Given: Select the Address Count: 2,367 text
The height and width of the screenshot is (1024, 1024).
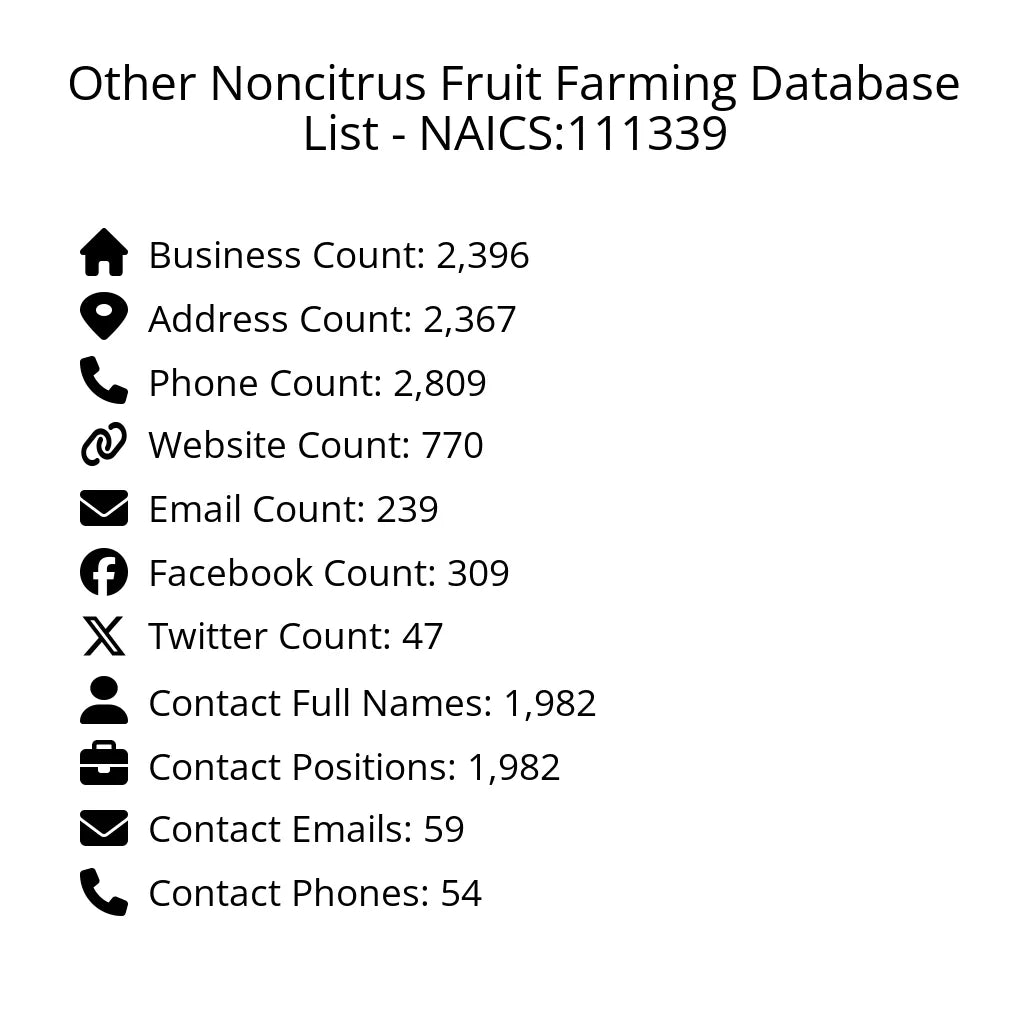Looking at the screenshot, I should (332, 320).
